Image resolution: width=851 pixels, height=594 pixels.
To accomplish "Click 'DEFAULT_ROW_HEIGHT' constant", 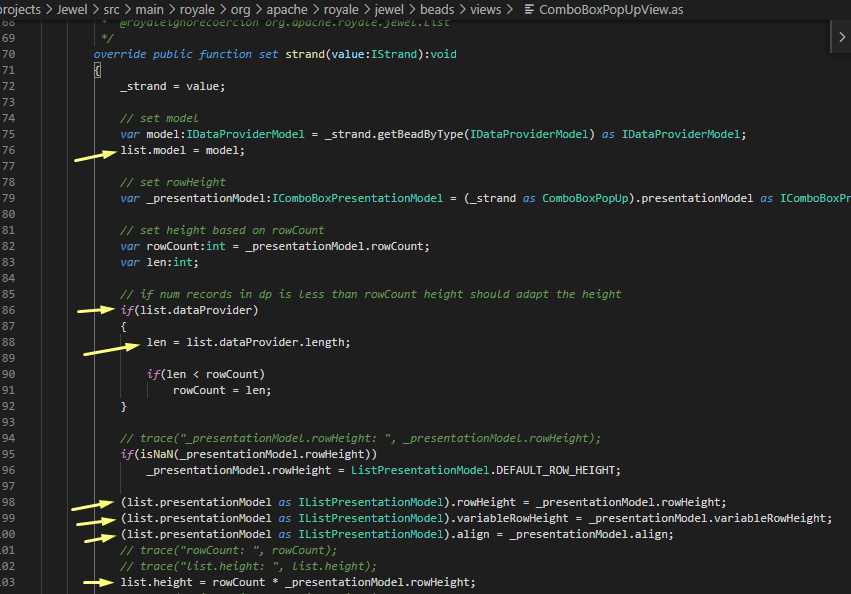I will pyautogui.click(x=555, y=470).
